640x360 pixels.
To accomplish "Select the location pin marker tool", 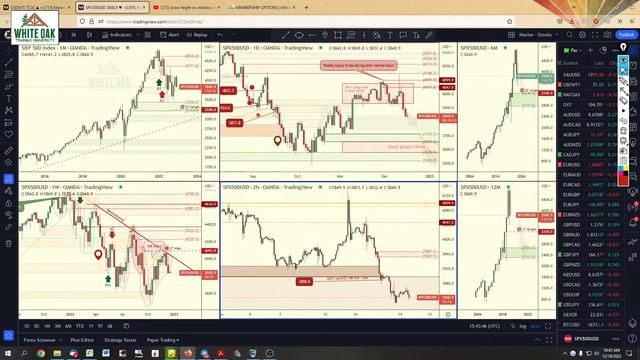I will click(325, 36).
